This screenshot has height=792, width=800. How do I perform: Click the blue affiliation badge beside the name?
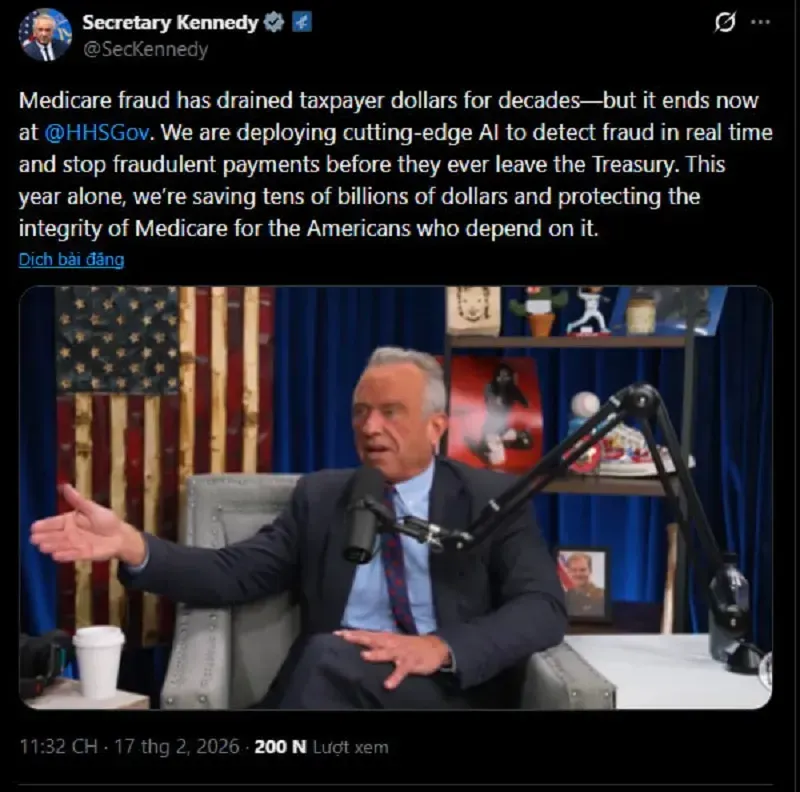tap(302, 22)
